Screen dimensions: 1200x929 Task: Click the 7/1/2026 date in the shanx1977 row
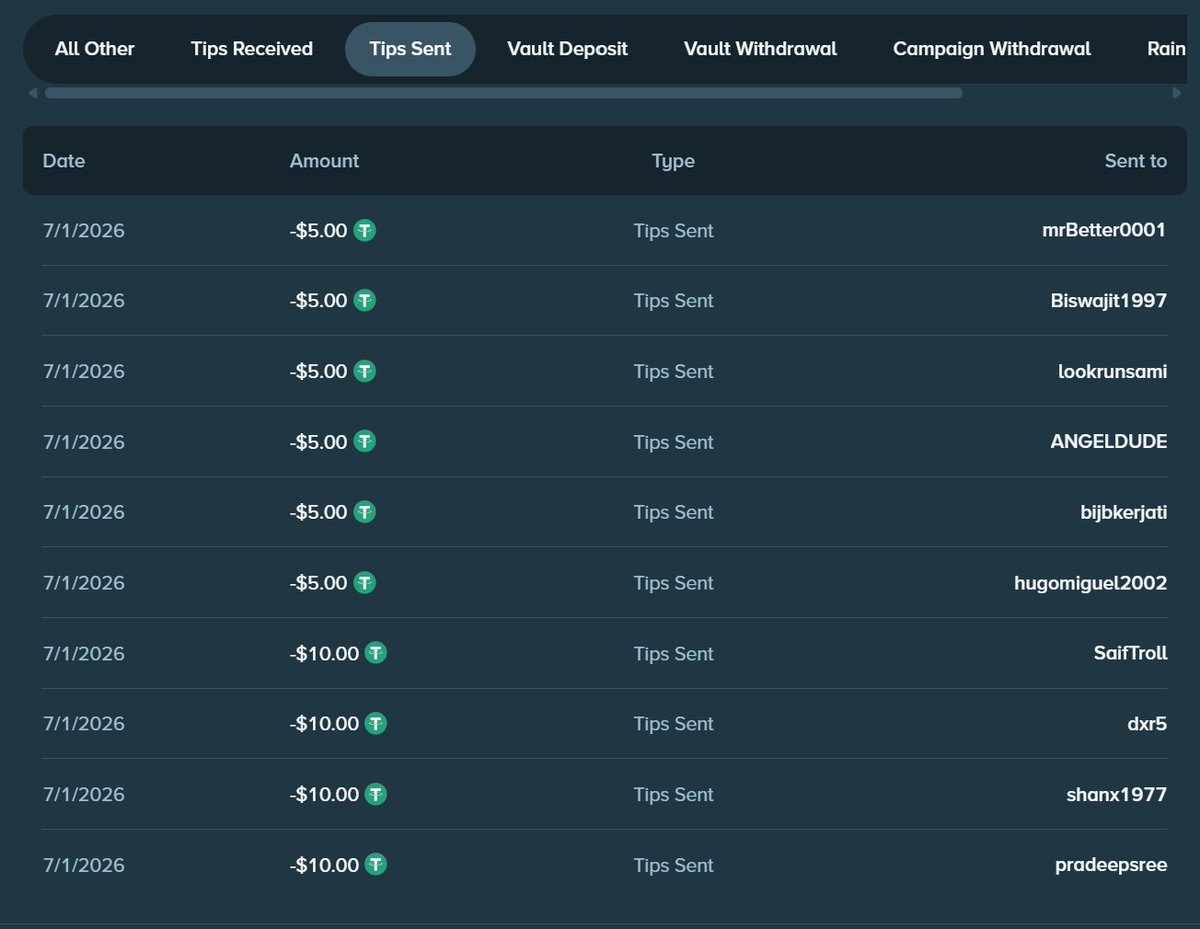[84, 794]
